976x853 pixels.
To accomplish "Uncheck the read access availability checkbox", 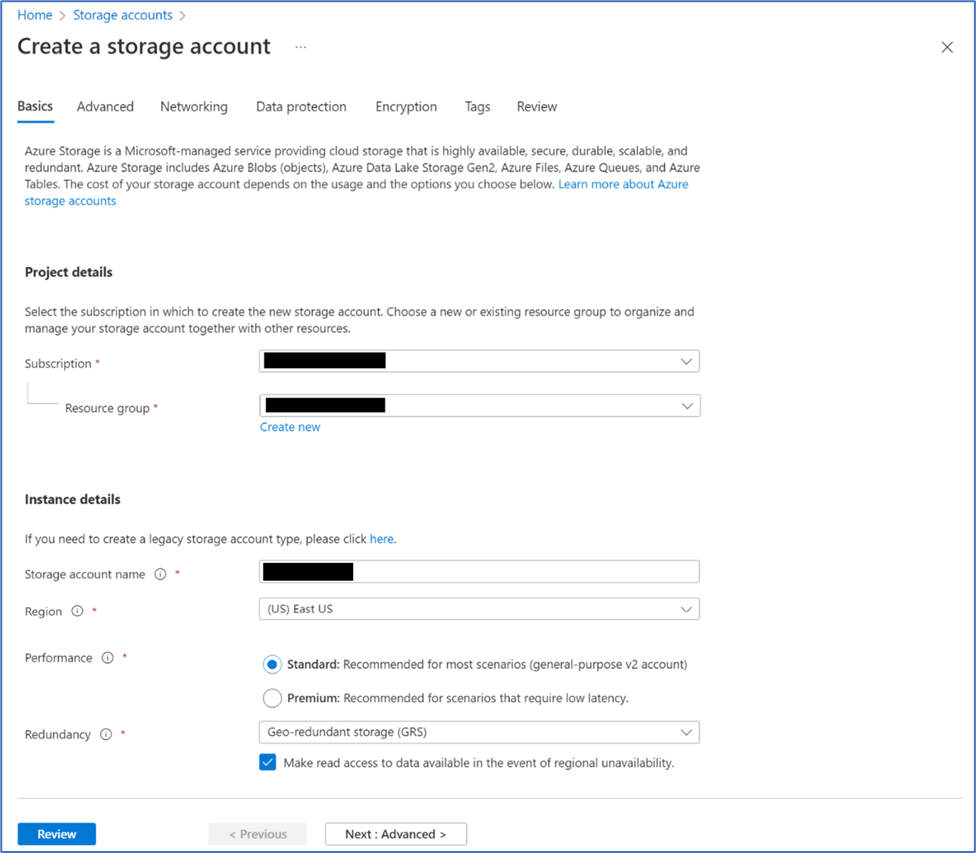I will click(x=268, y=763).
